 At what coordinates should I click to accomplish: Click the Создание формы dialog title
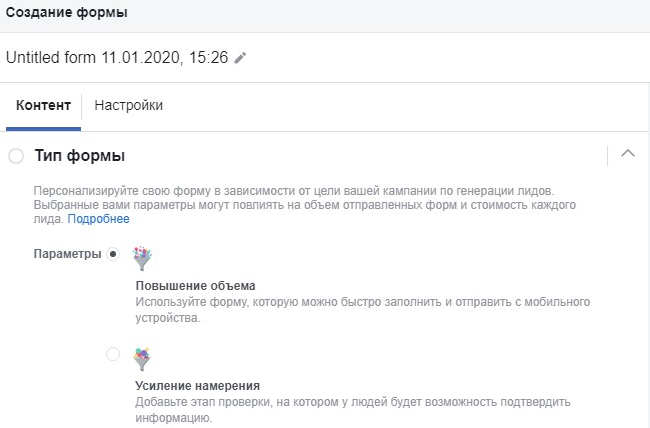pos(66,12)
